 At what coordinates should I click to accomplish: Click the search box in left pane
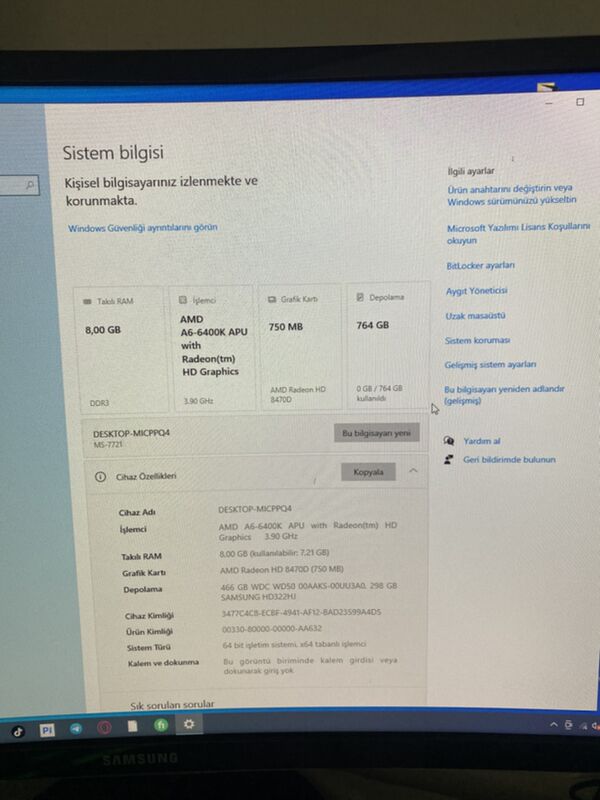19,185
